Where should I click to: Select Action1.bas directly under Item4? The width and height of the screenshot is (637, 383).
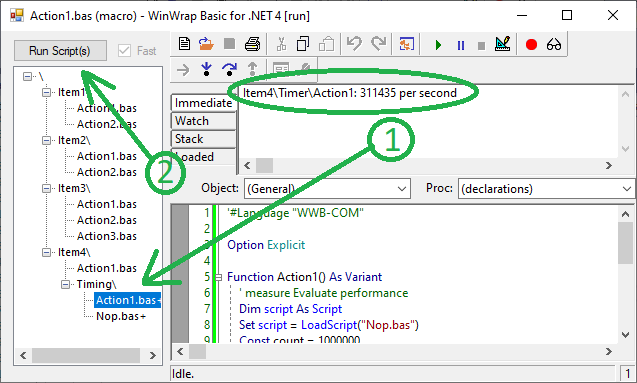pyautogui.click(x=107, y=268)
